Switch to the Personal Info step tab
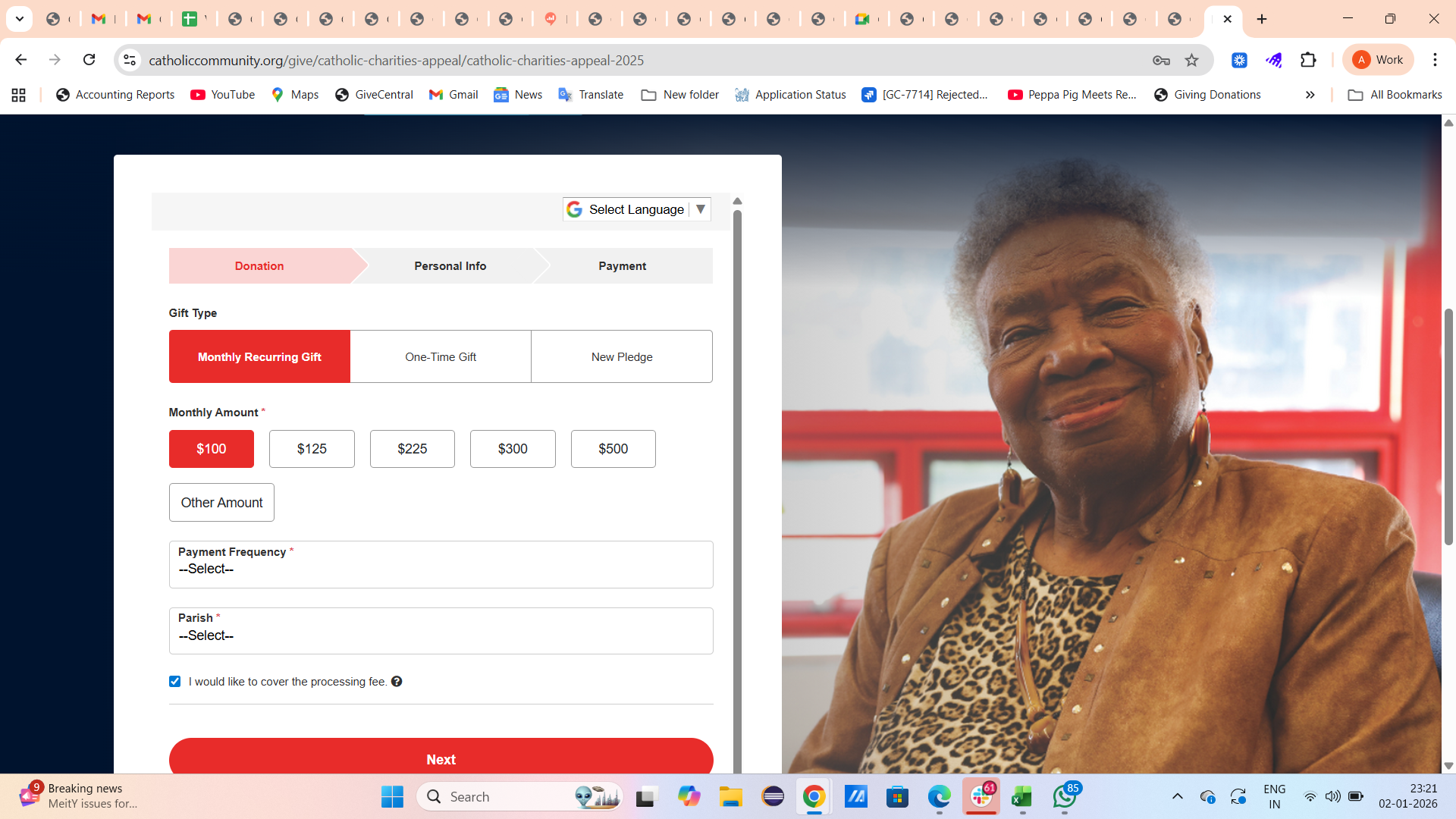This screenshot has width=1456, height=819. 450,266
